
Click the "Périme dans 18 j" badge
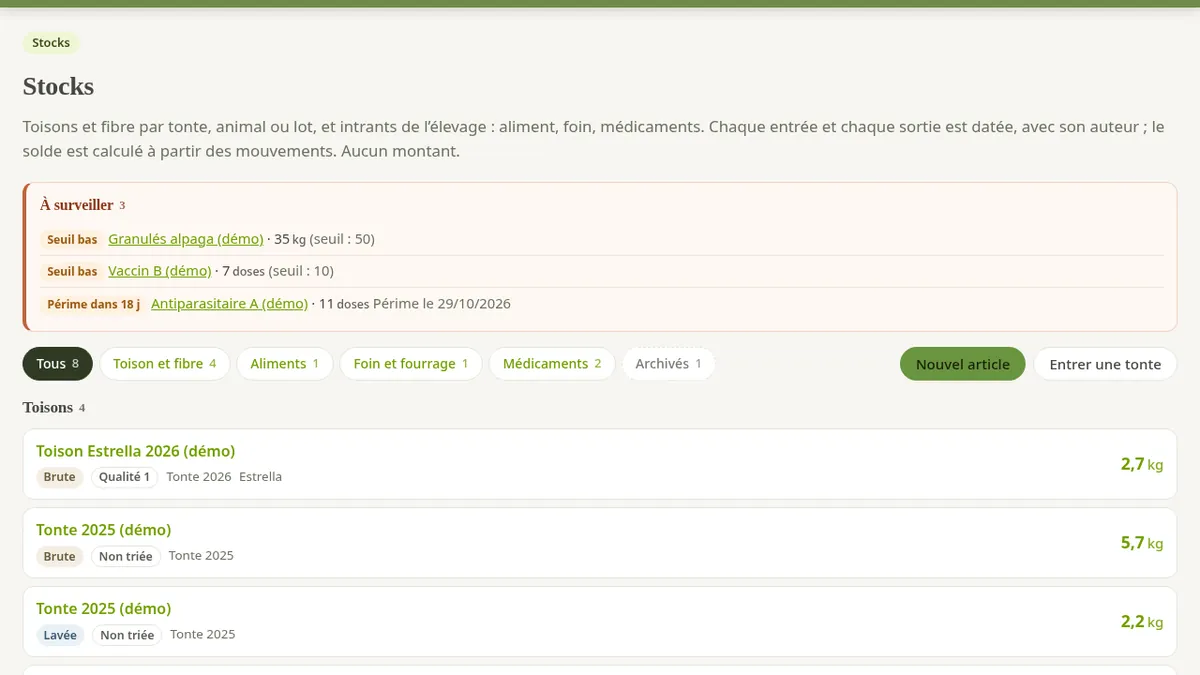[94, 304]
